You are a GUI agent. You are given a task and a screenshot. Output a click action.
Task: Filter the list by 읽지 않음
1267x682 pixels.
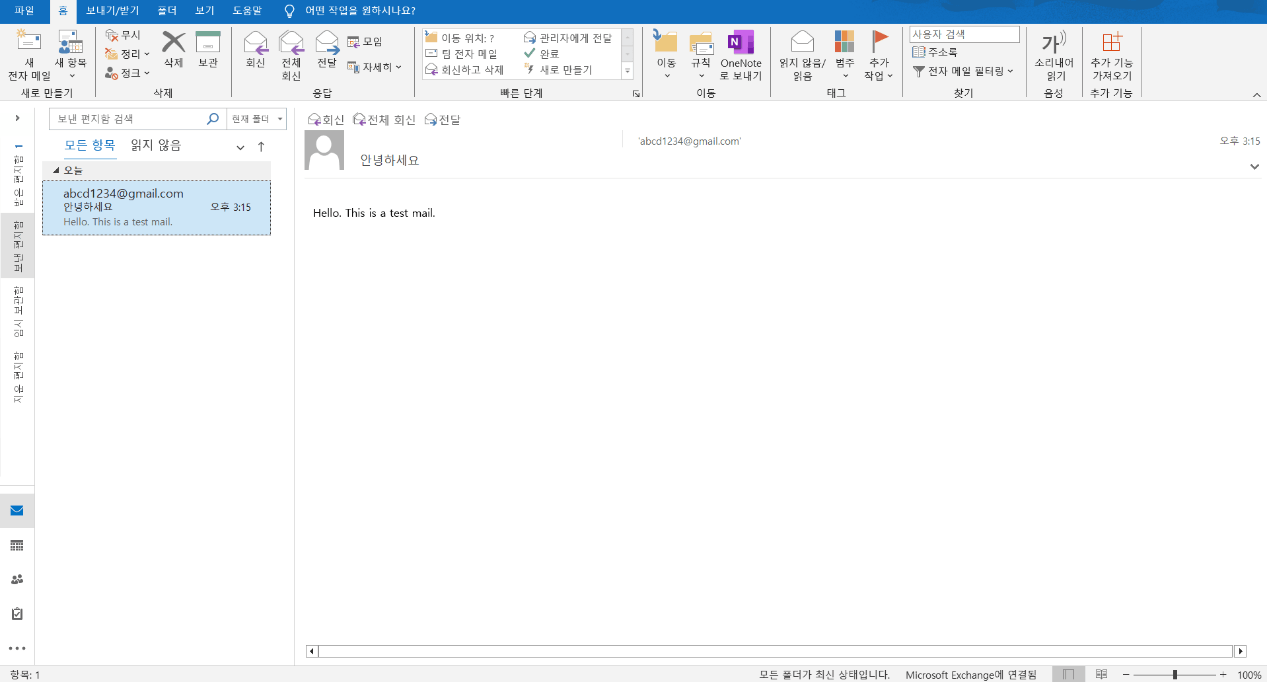point(156,145)
